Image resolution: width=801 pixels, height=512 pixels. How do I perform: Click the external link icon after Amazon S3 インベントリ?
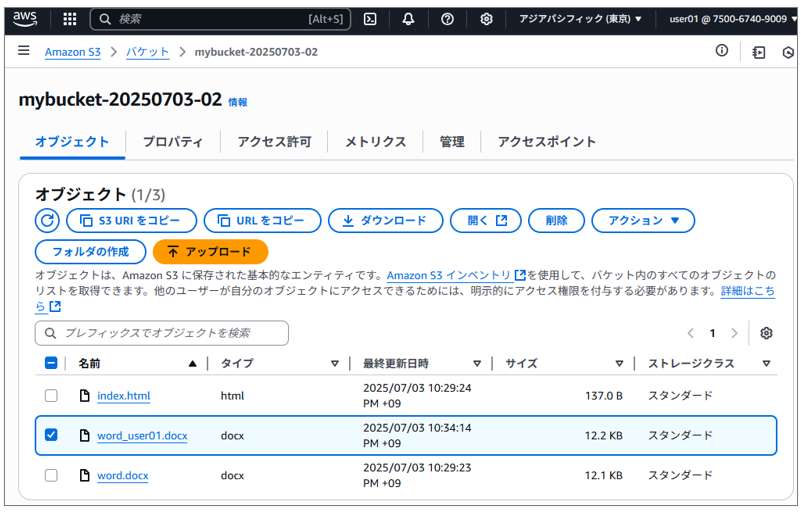(x=520, y=275)
